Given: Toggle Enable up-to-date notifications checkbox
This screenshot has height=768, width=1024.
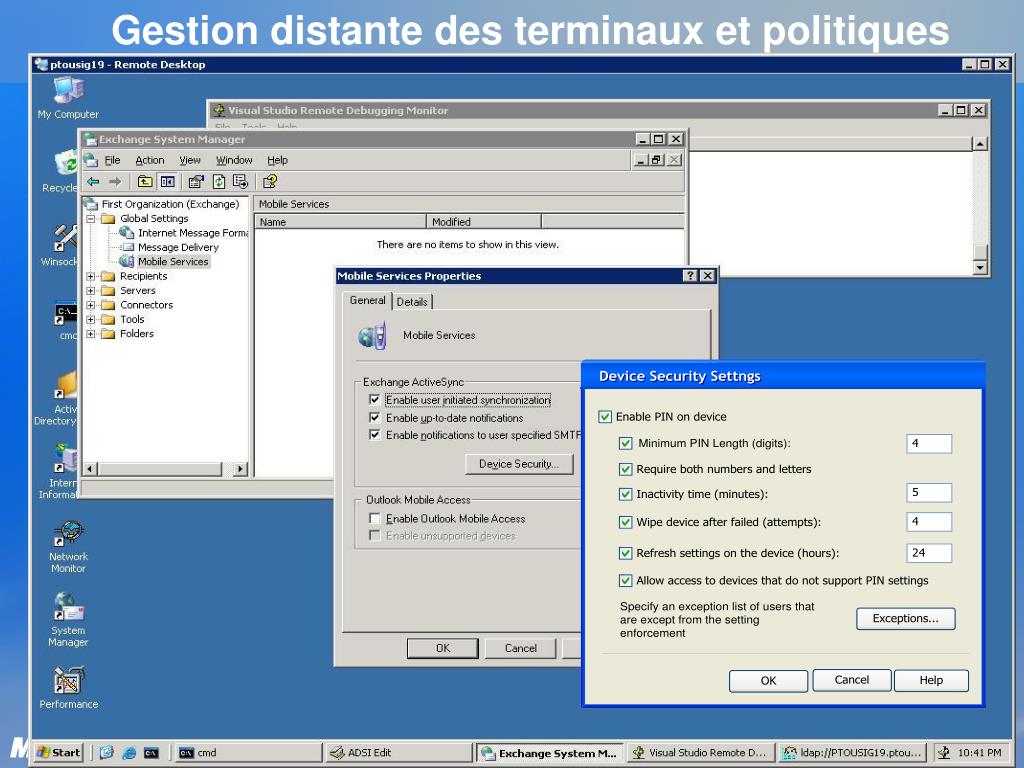Looking at the screenshot, I should pyautogui.click(x=375, y=417).
